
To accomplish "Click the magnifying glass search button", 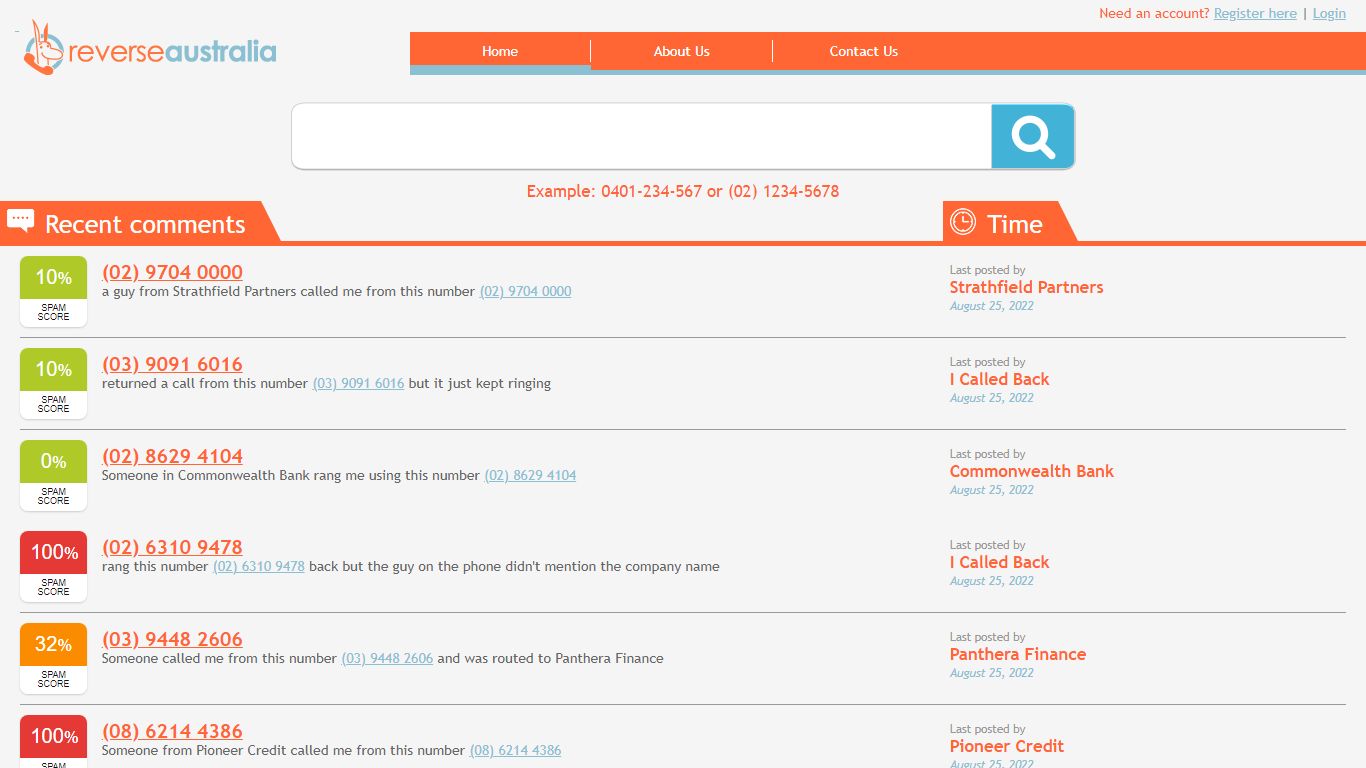I will click(1033, 136).
